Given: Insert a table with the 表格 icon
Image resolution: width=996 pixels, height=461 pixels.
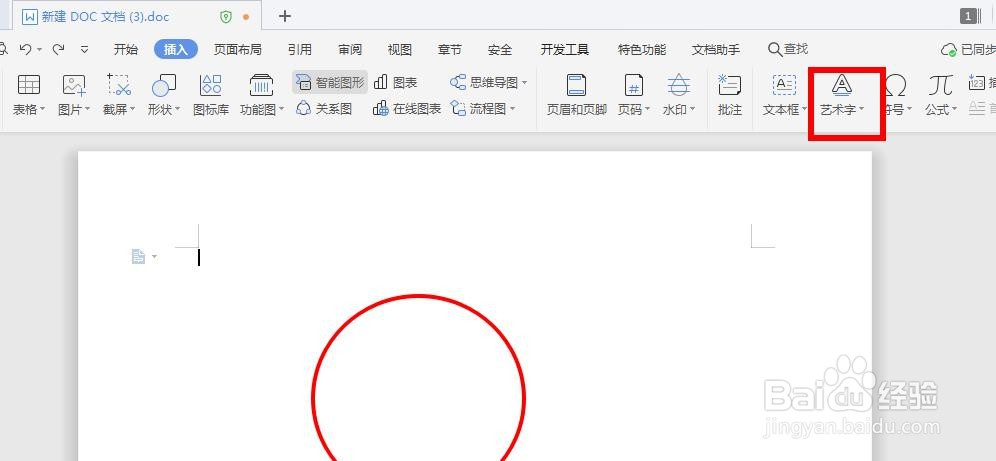Looking at the screenshot, I should point(29,85).
